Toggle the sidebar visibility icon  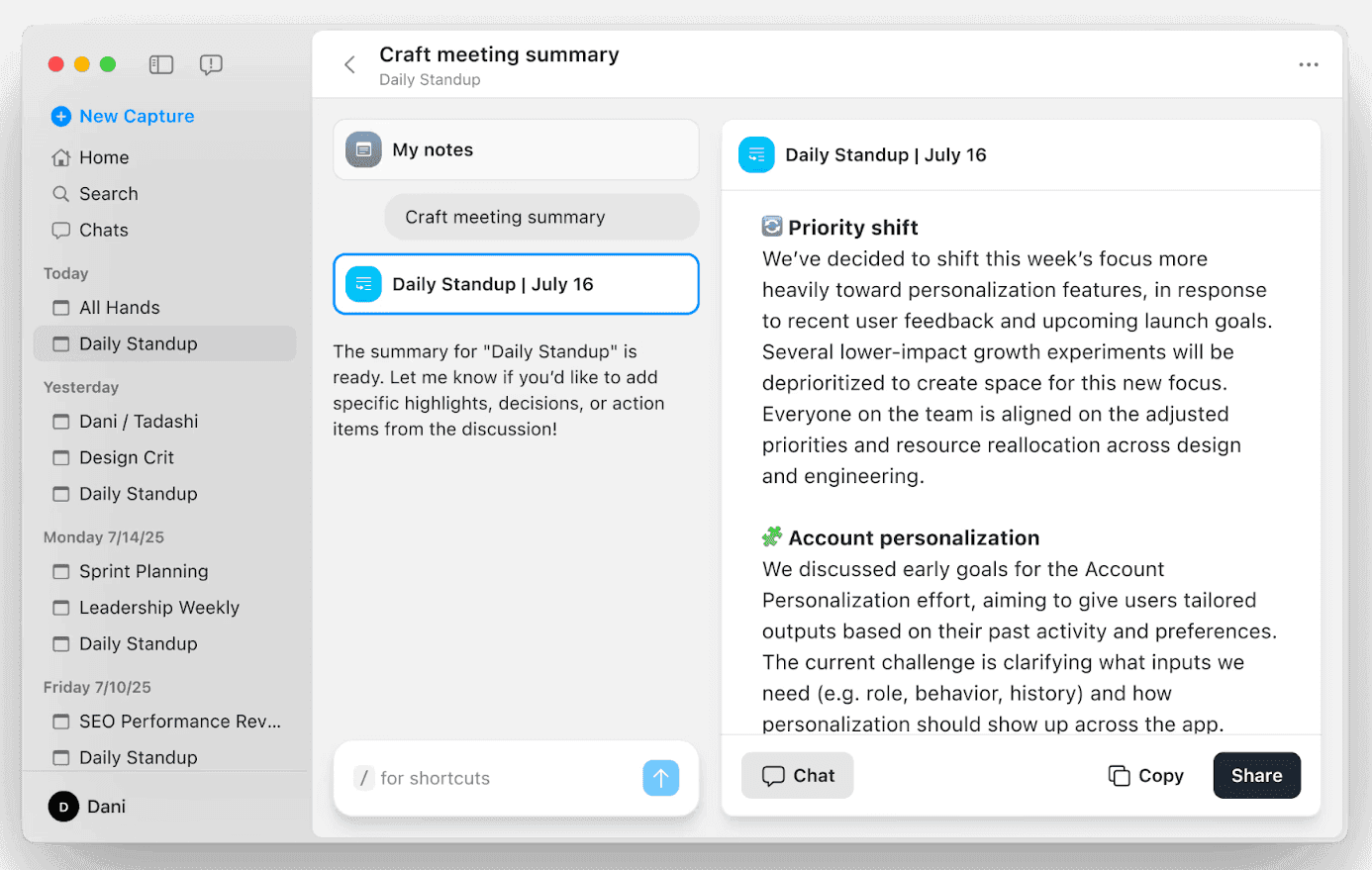(x=160, y=64)
